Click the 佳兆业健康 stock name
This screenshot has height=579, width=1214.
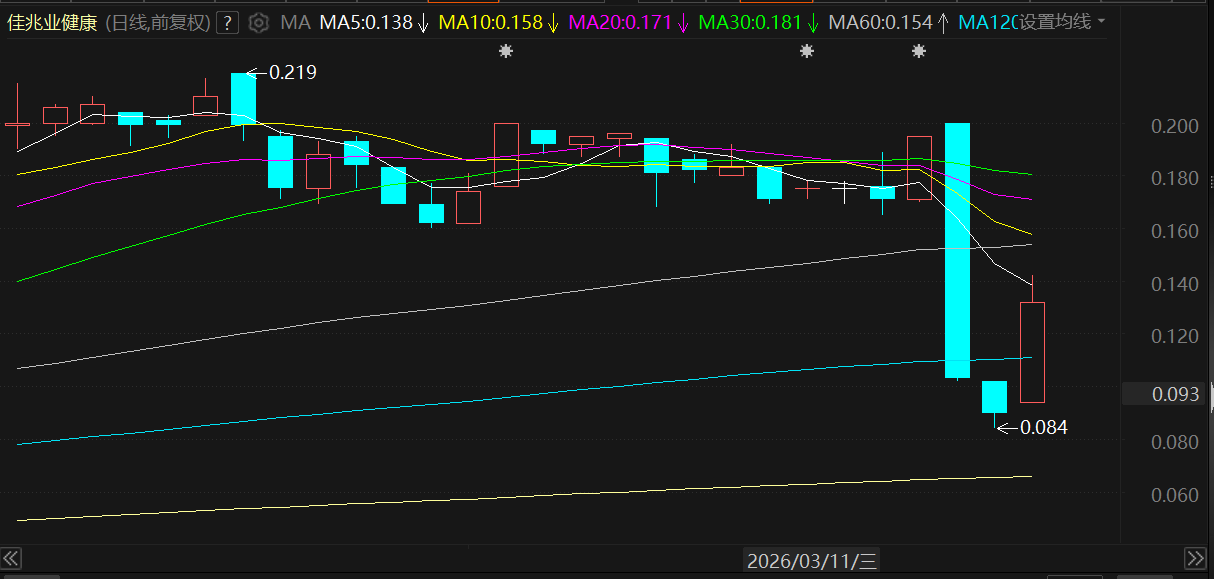click(52, 22)
